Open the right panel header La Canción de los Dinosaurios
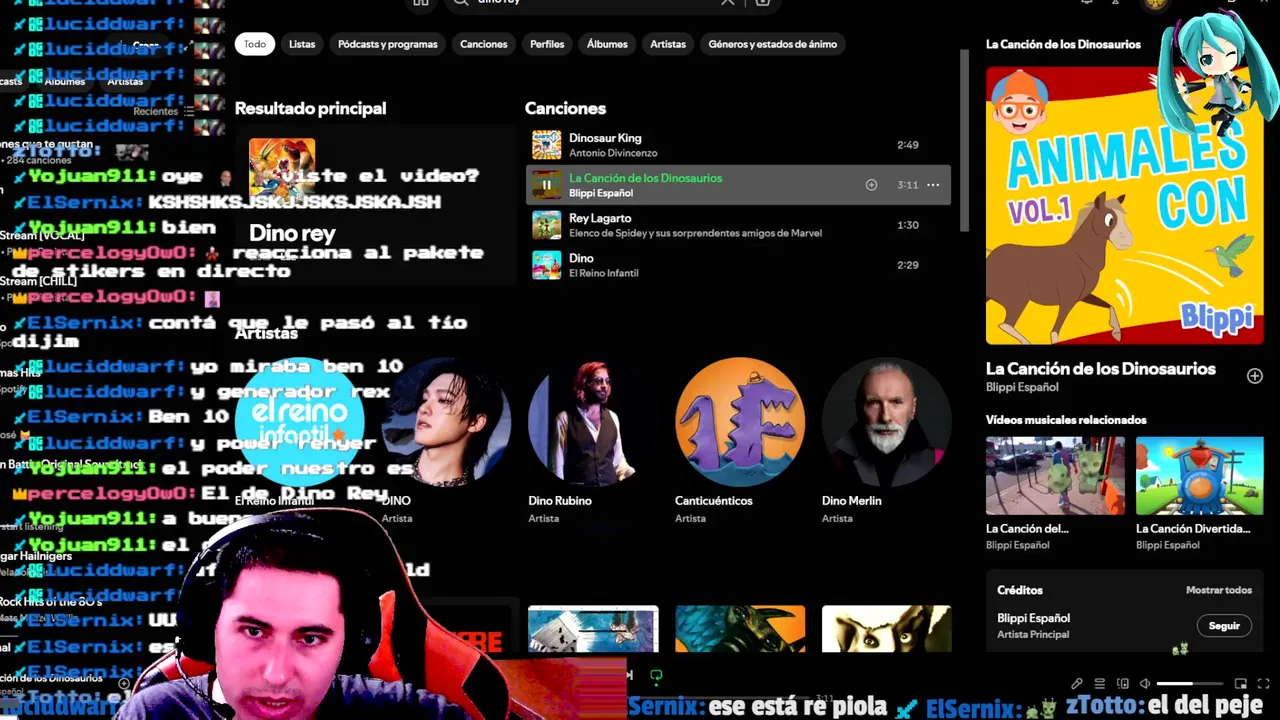 (1063, 44)
